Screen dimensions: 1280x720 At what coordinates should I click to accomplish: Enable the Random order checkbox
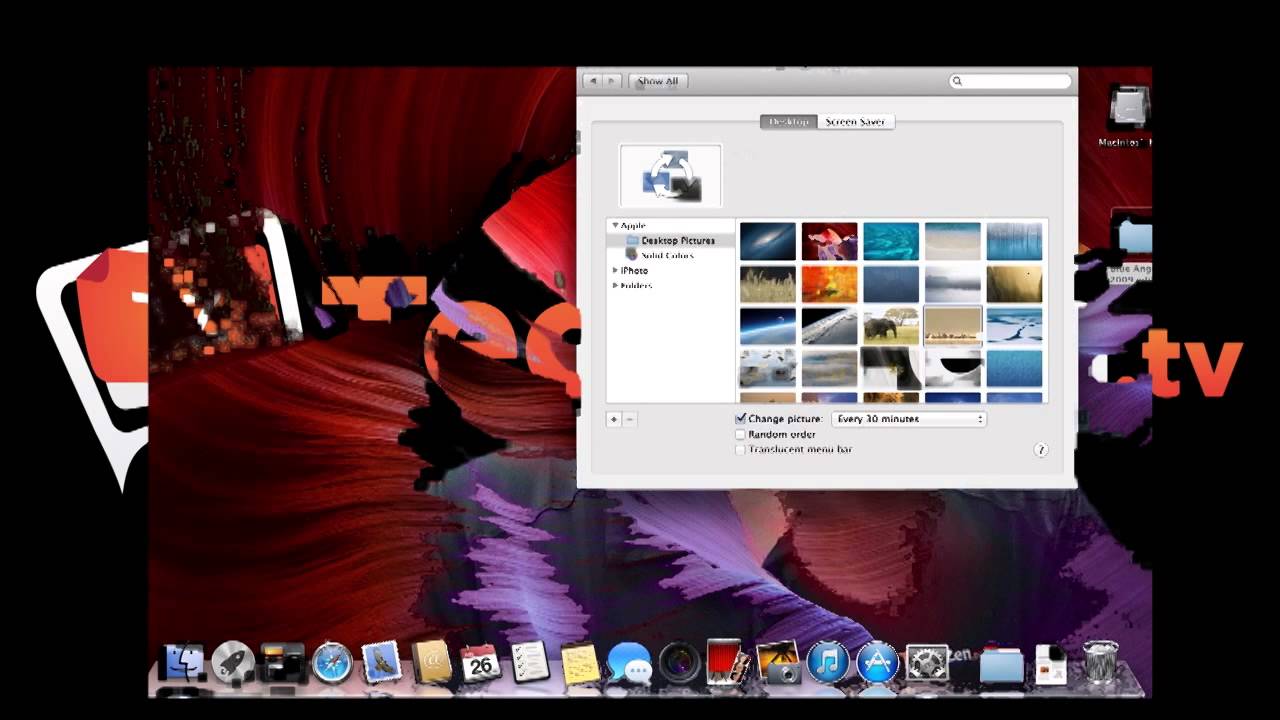(x=741, y=434)
